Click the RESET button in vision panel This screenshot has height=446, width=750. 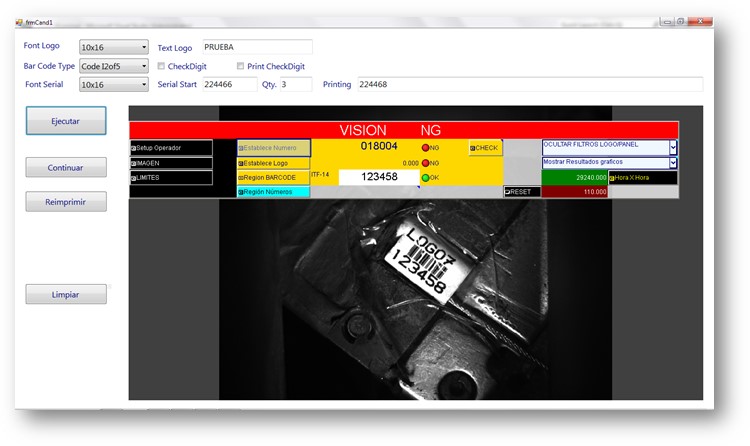click(x=522, y=191)
